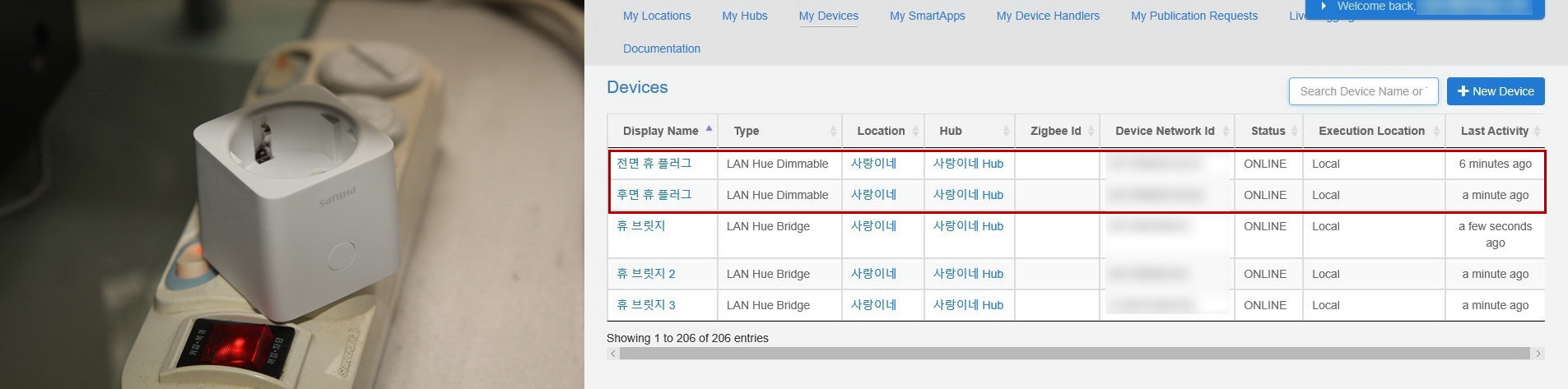Click the smart plug product photo
This screenshot has width=1568, height=389.
point(292,194)
